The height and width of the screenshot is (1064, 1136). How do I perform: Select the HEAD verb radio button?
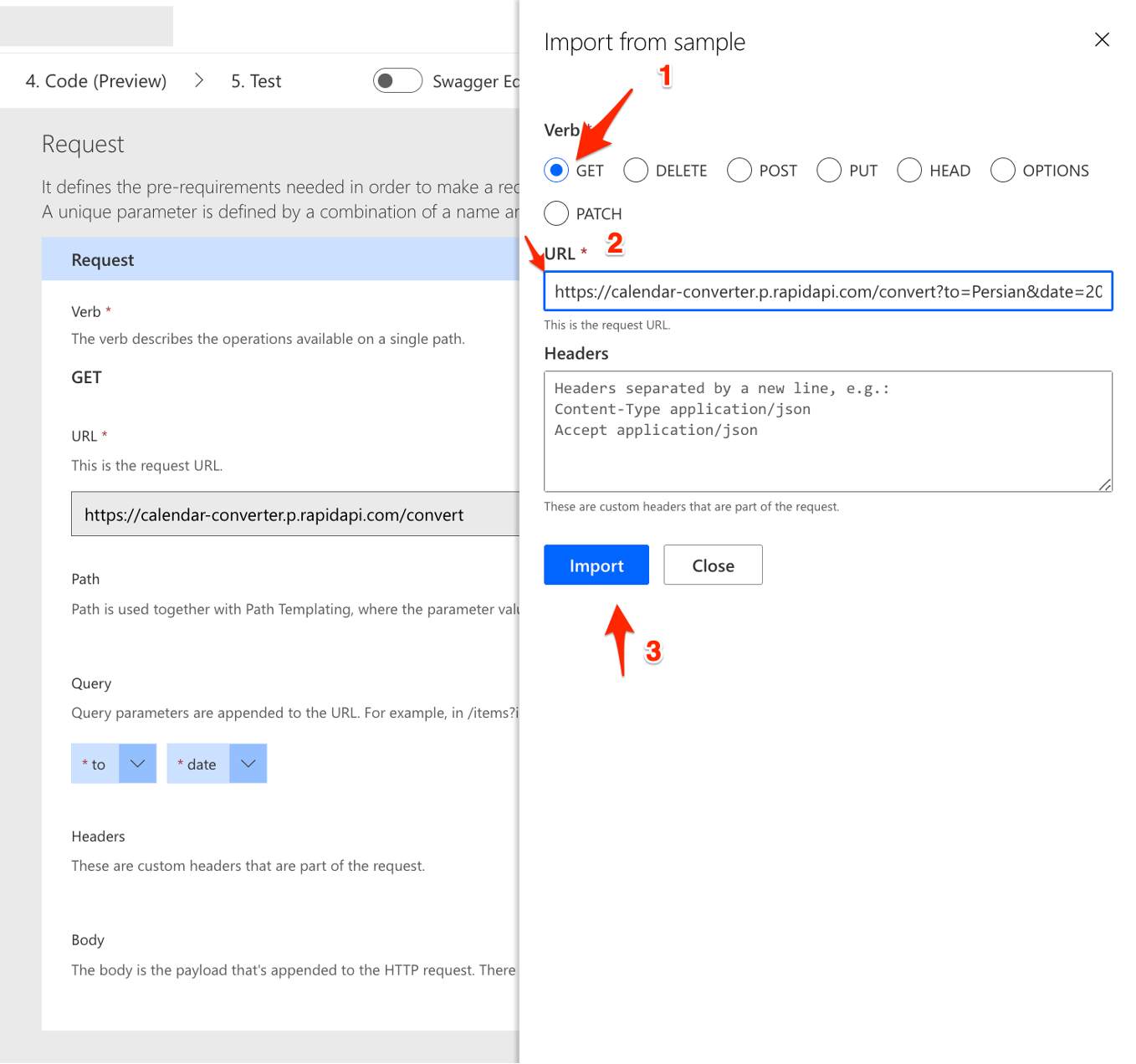(x=909, y=170)
